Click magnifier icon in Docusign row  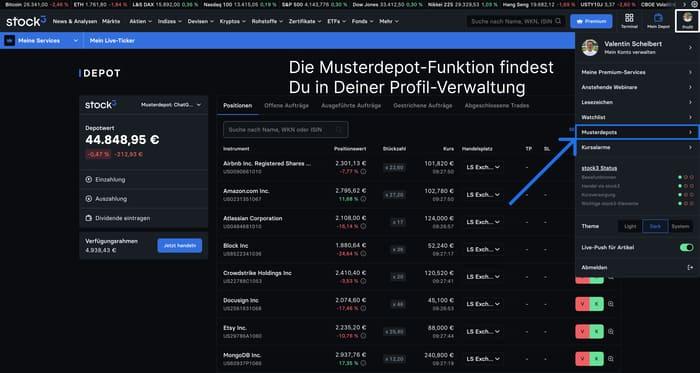point(611,304)
